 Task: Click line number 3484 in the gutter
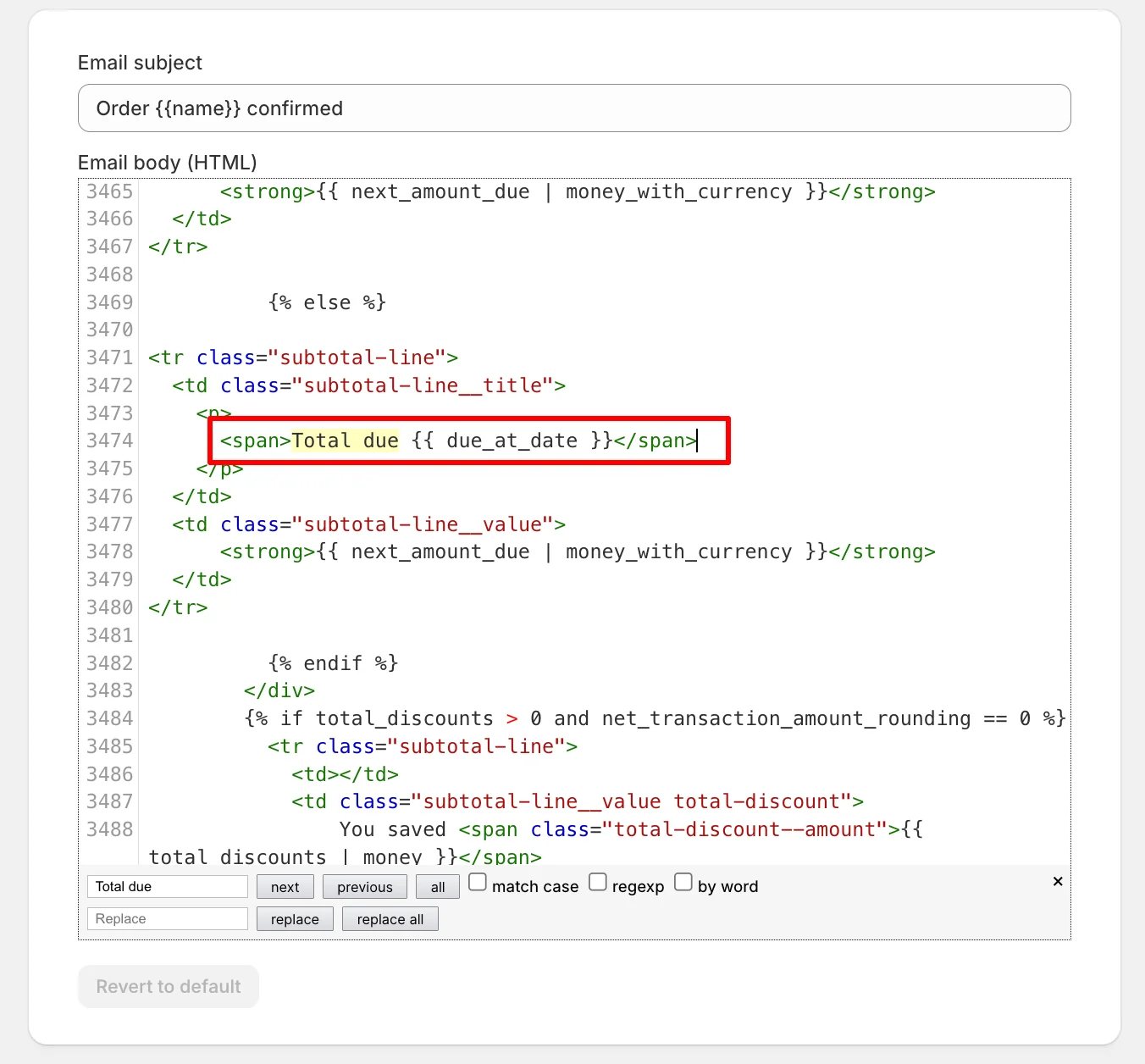110,718
